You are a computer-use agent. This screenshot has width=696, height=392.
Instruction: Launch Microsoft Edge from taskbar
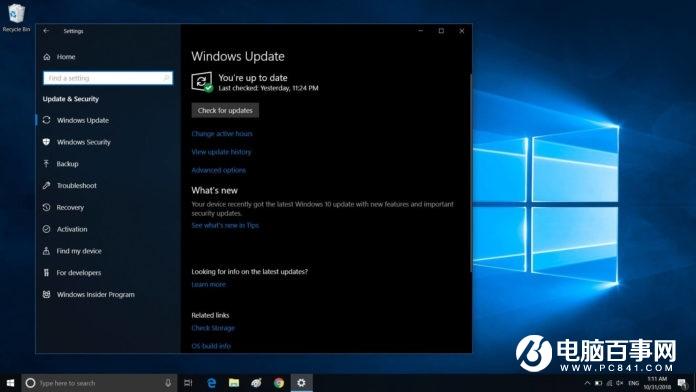tap(212, 383)
